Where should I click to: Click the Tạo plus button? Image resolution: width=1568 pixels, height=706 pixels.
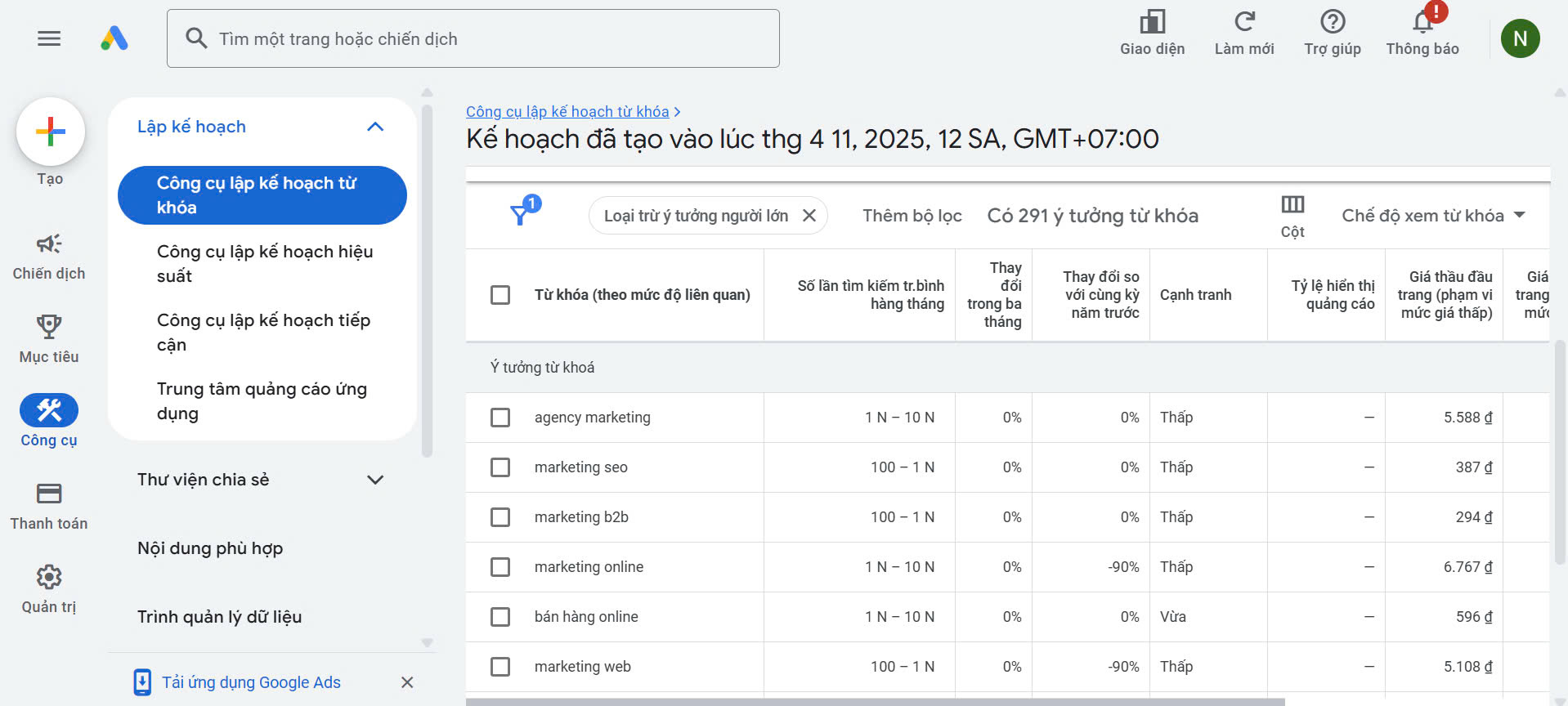pos(50,132)
